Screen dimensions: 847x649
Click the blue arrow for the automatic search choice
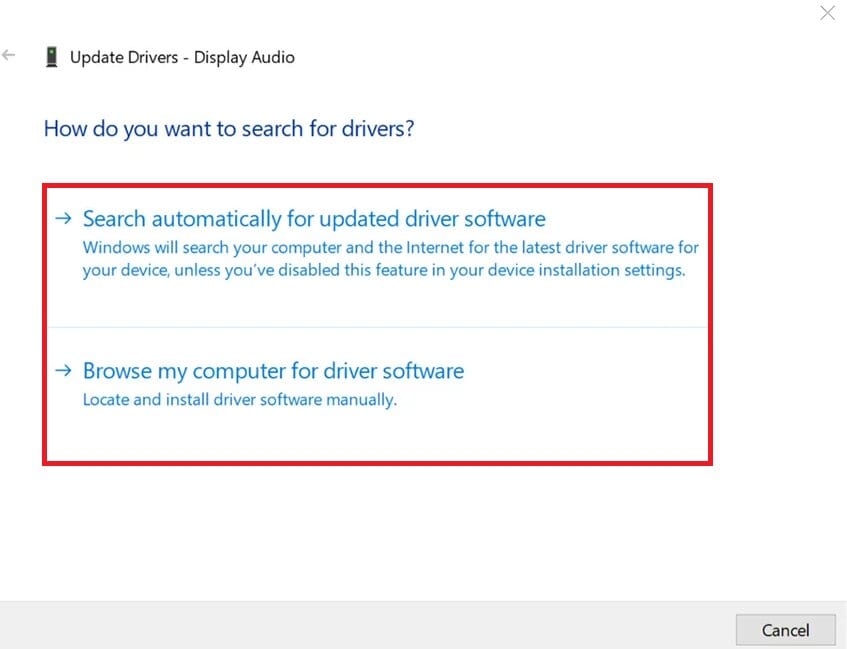(63, 218)
